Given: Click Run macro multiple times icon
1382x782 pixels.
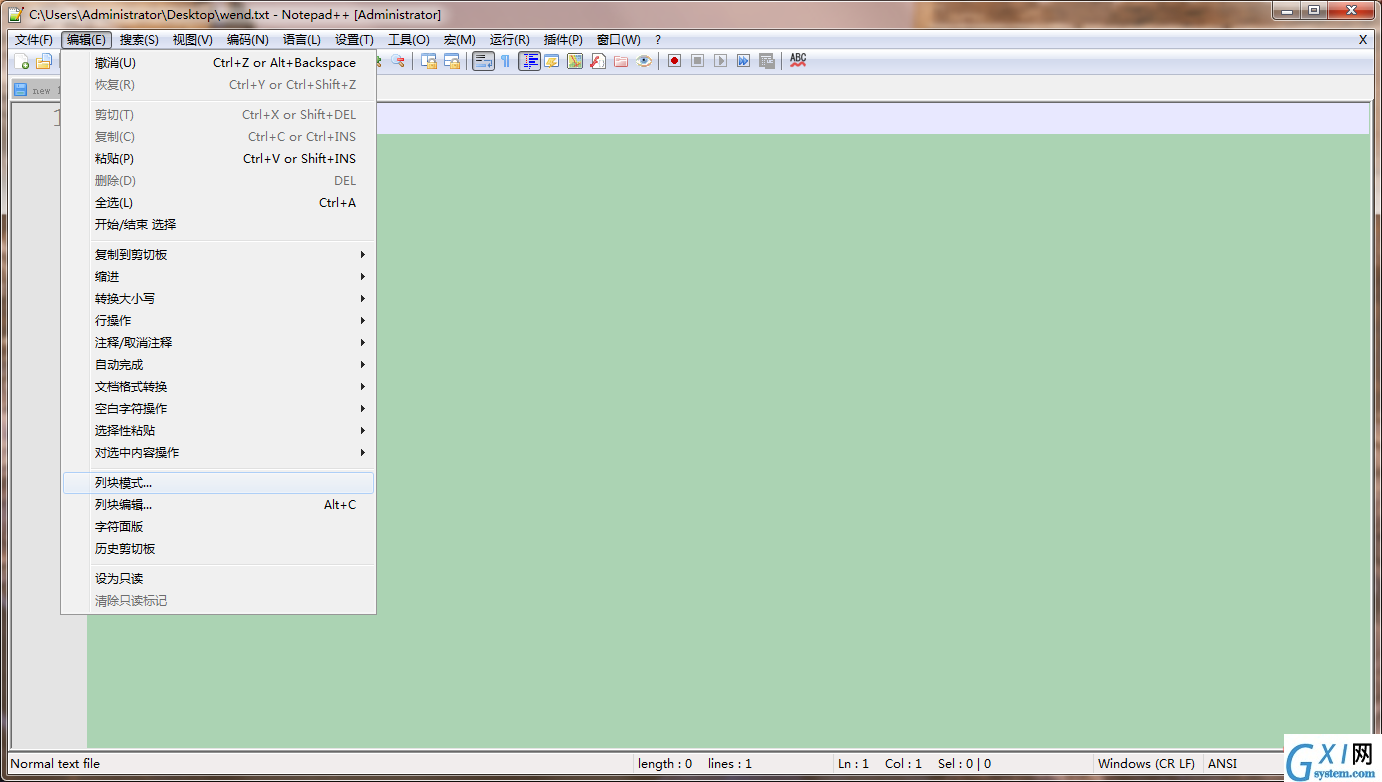Looking at the screenshot, I should (743, 61).
